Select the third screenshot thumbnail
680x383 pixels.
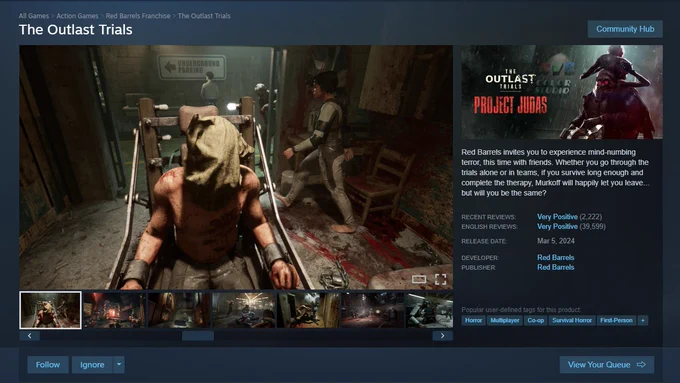(179, 310)
